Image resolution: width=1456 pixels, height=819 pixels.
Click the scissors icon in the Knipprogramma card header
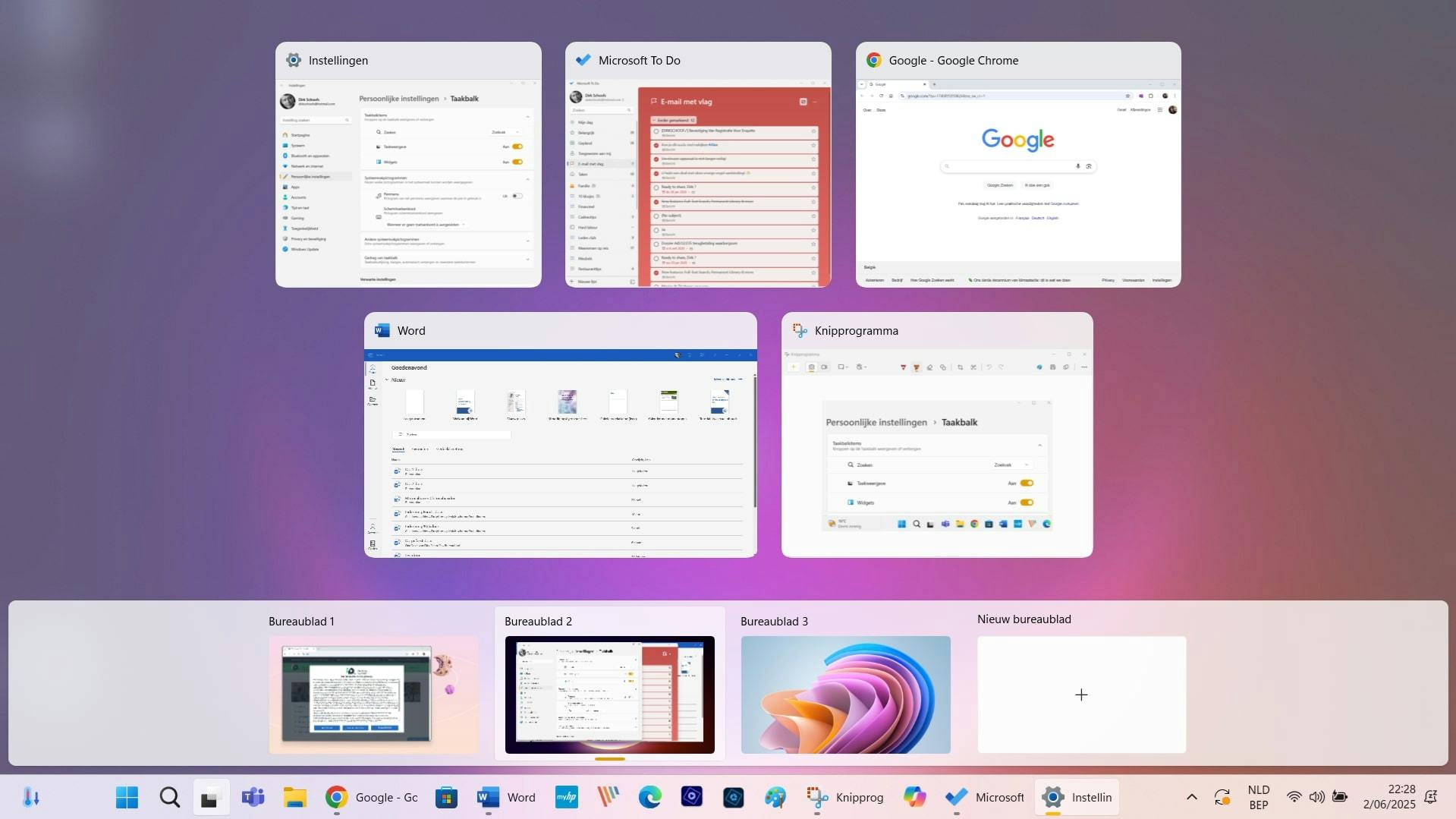(x=800, y=331)
